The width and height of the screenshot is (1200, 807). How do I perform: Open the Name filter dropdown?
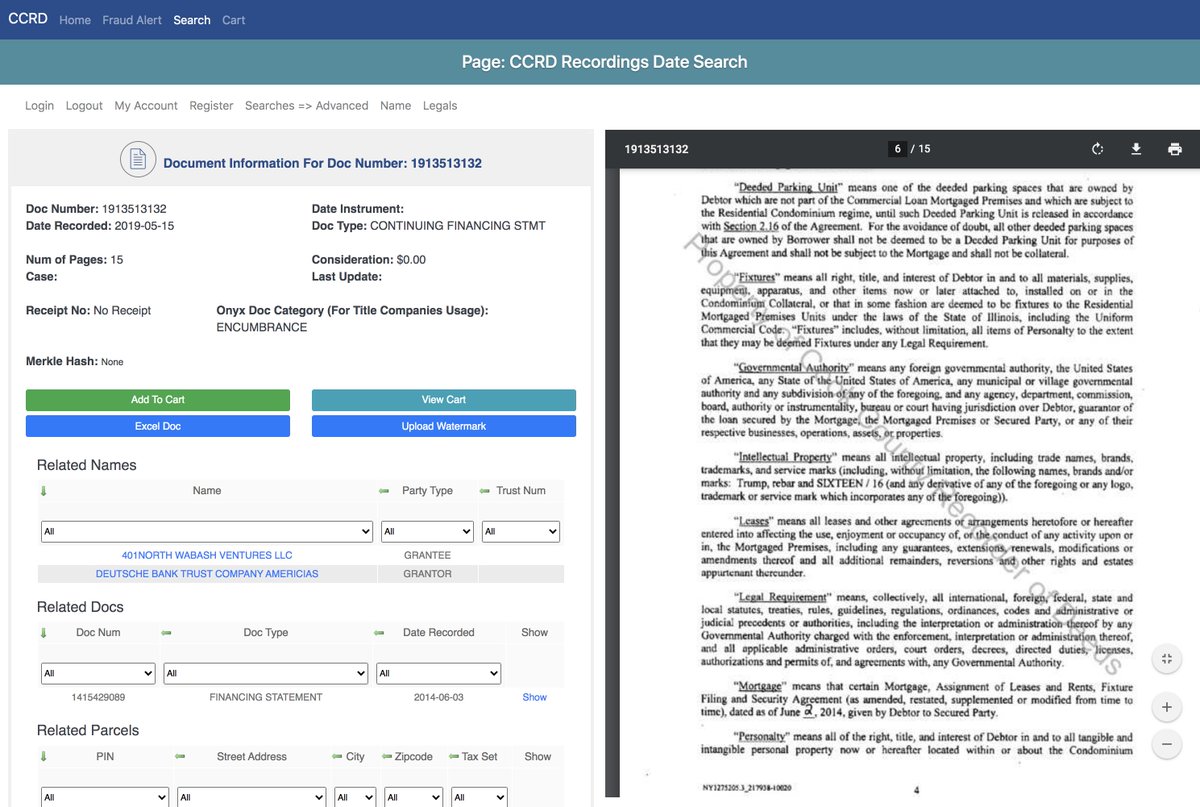point(207,531)
